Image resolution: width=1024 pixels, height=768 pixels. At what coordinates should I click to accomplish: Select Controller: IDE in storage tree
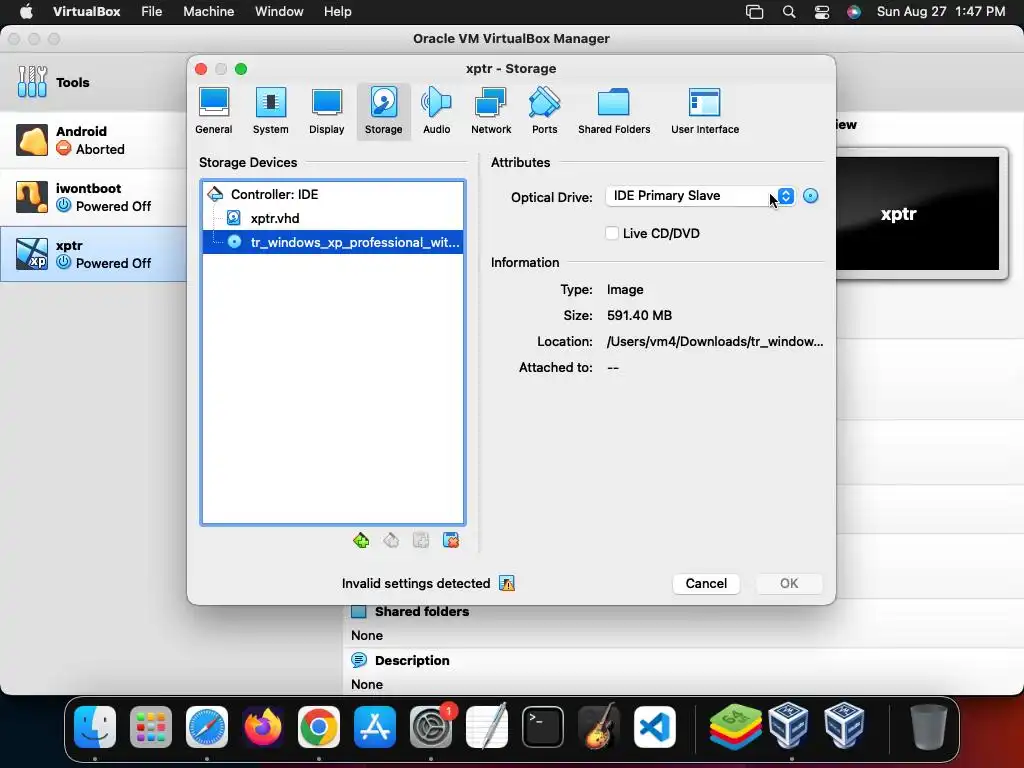coord(332,194)
